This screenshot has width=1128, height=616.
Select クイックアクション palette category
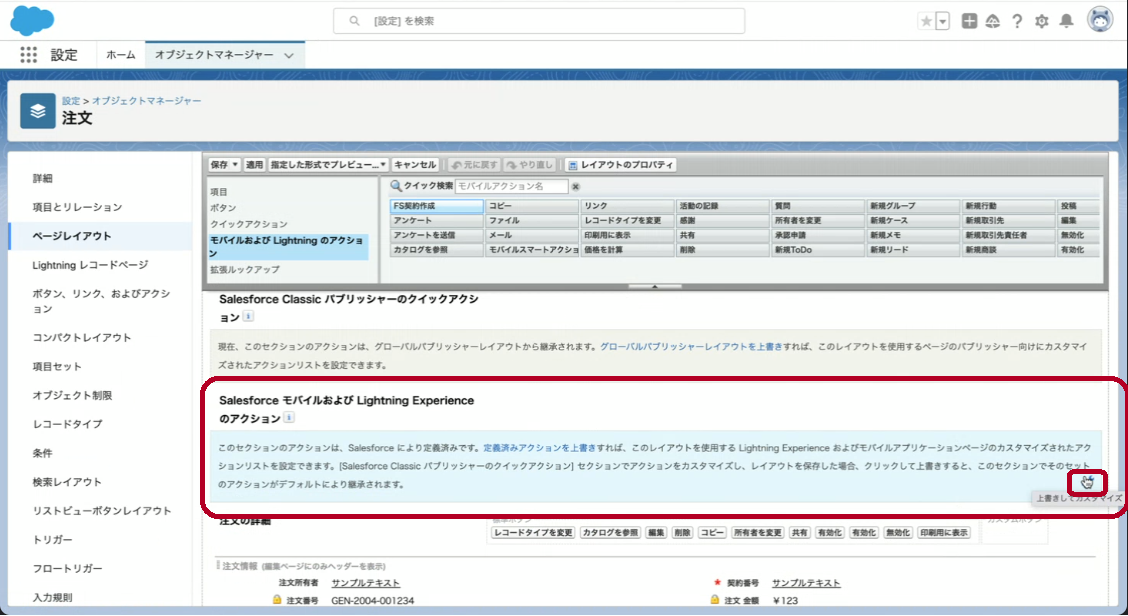coord(249,225)
